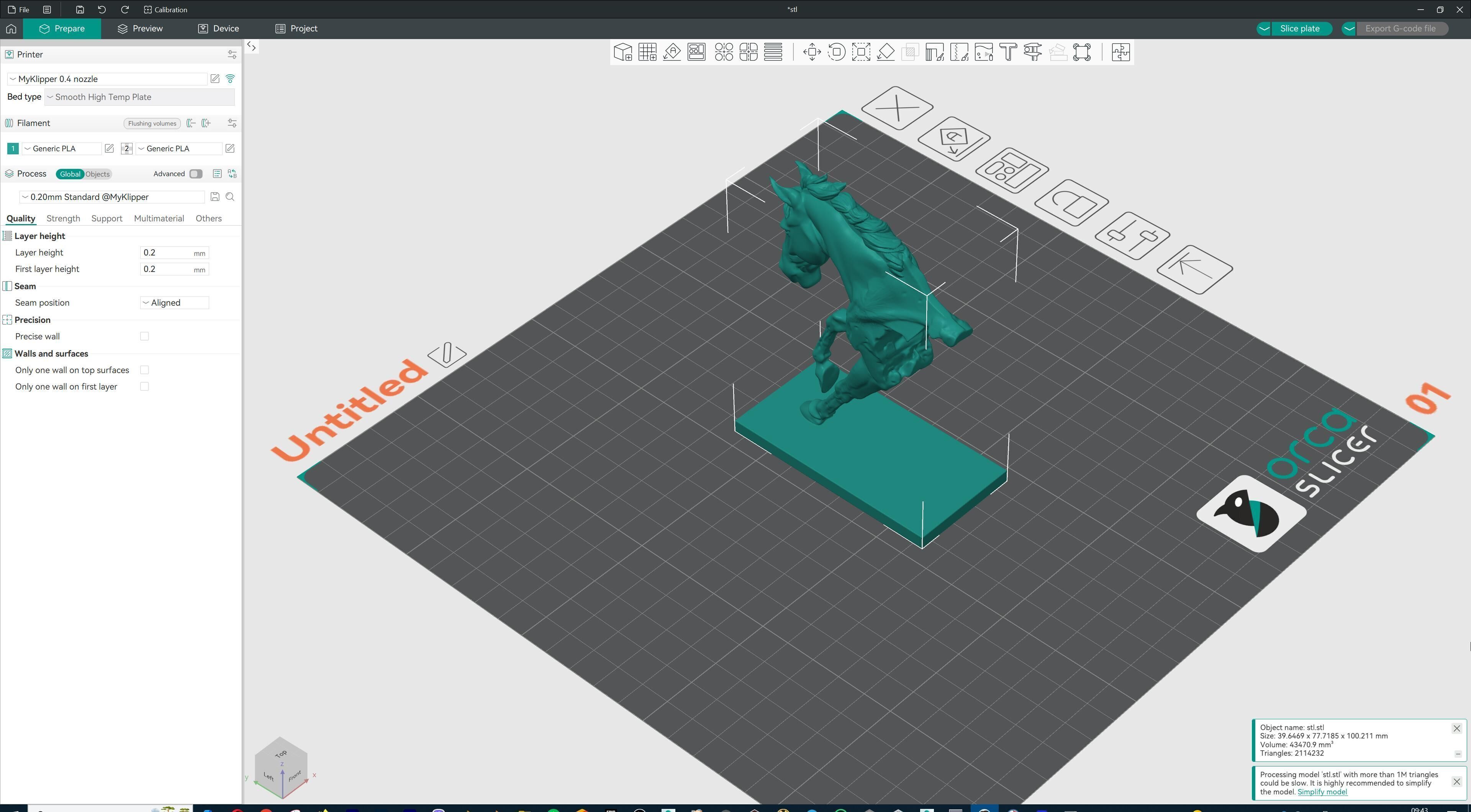1471x812 pixels.
Task: Switch to Device tab
Action: (218, 29)
